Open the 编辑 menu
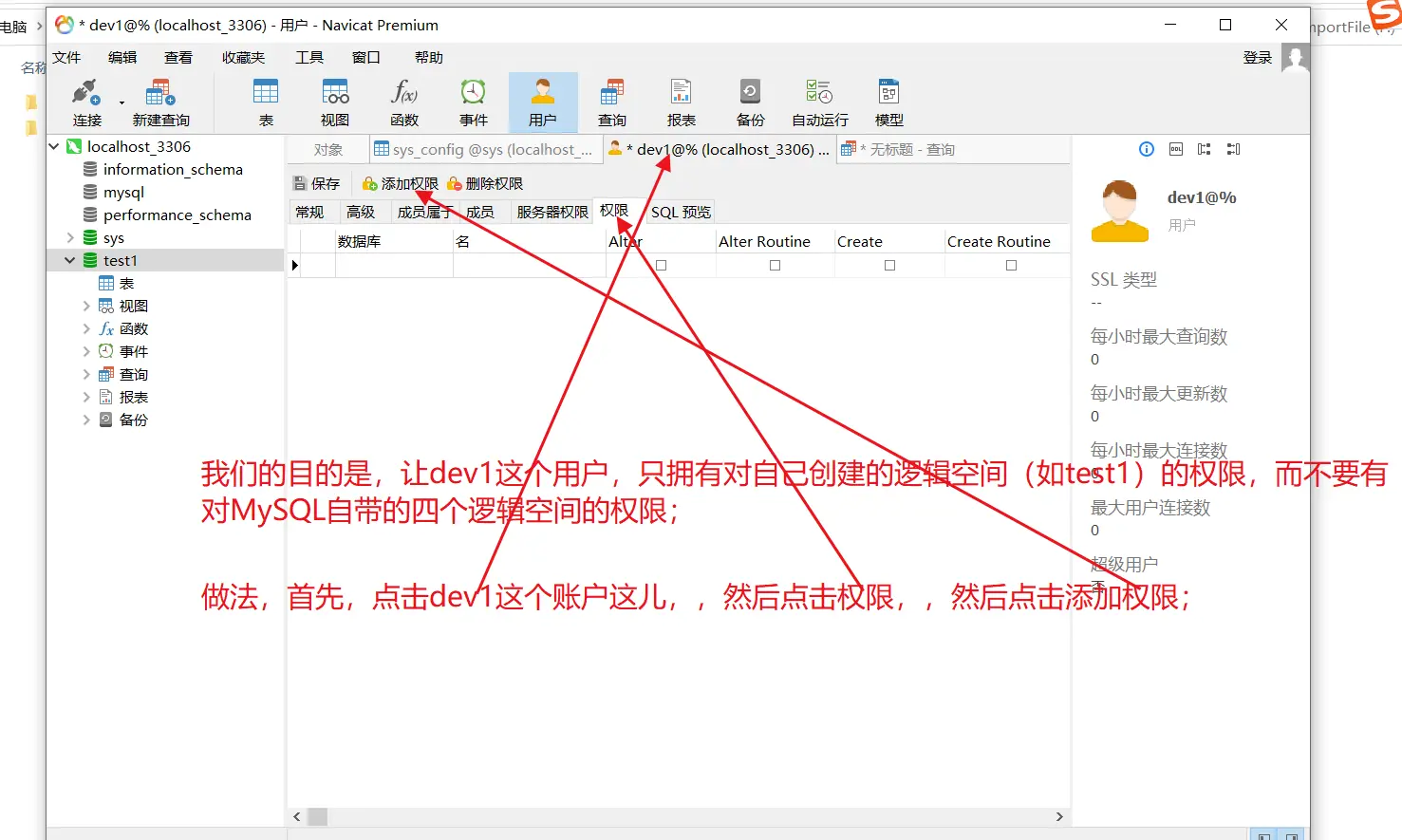Viewport: 1402px width, 840px height. tap(122, 58)
